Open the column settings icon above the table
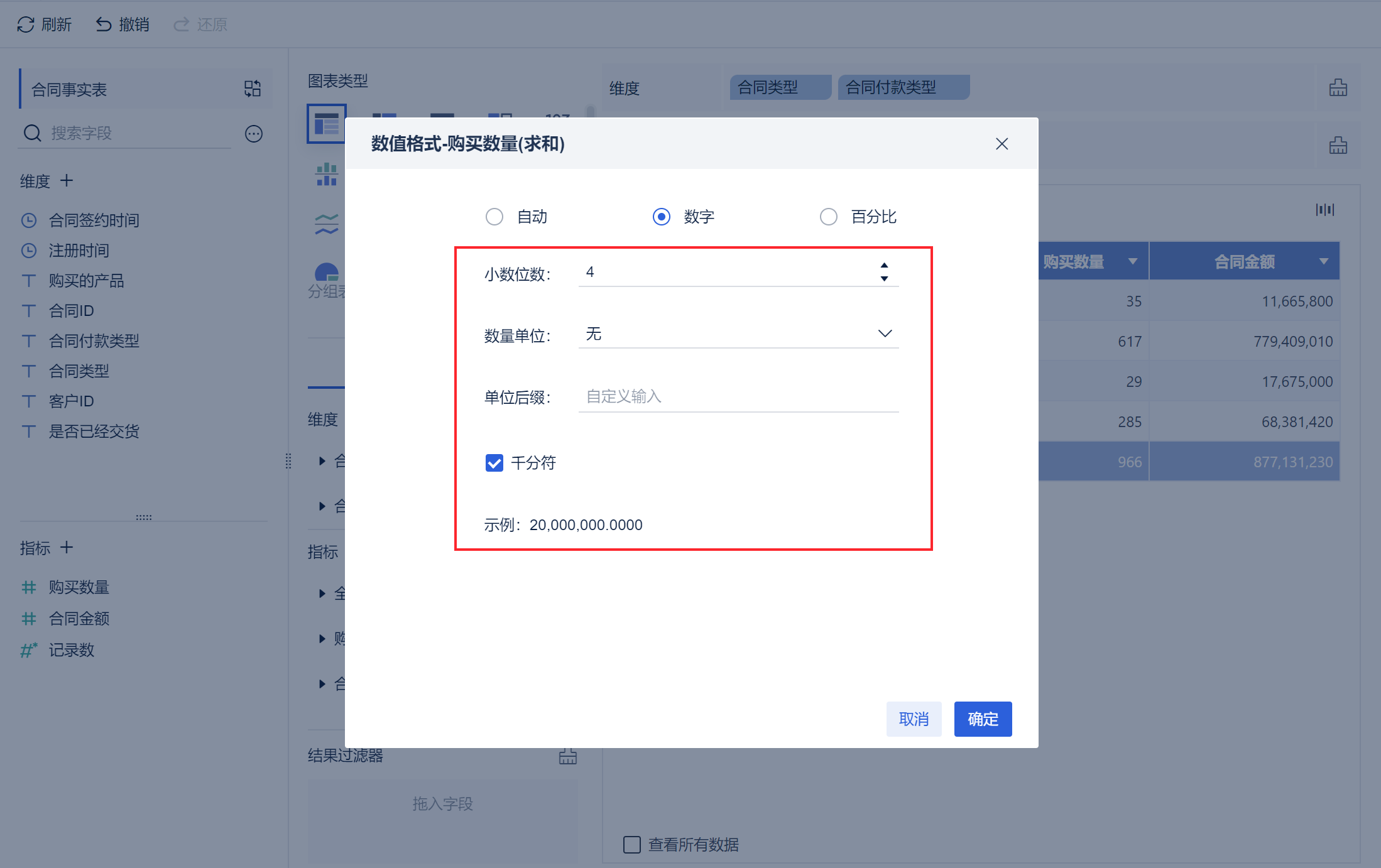 [x=1325, y=209]
